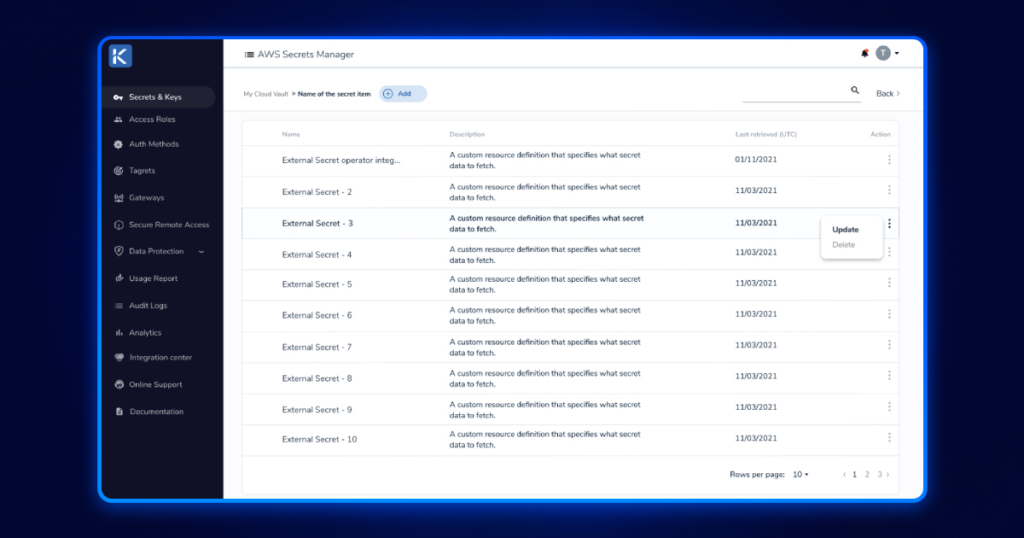Click the search magnifier icon

coord(855,90)
